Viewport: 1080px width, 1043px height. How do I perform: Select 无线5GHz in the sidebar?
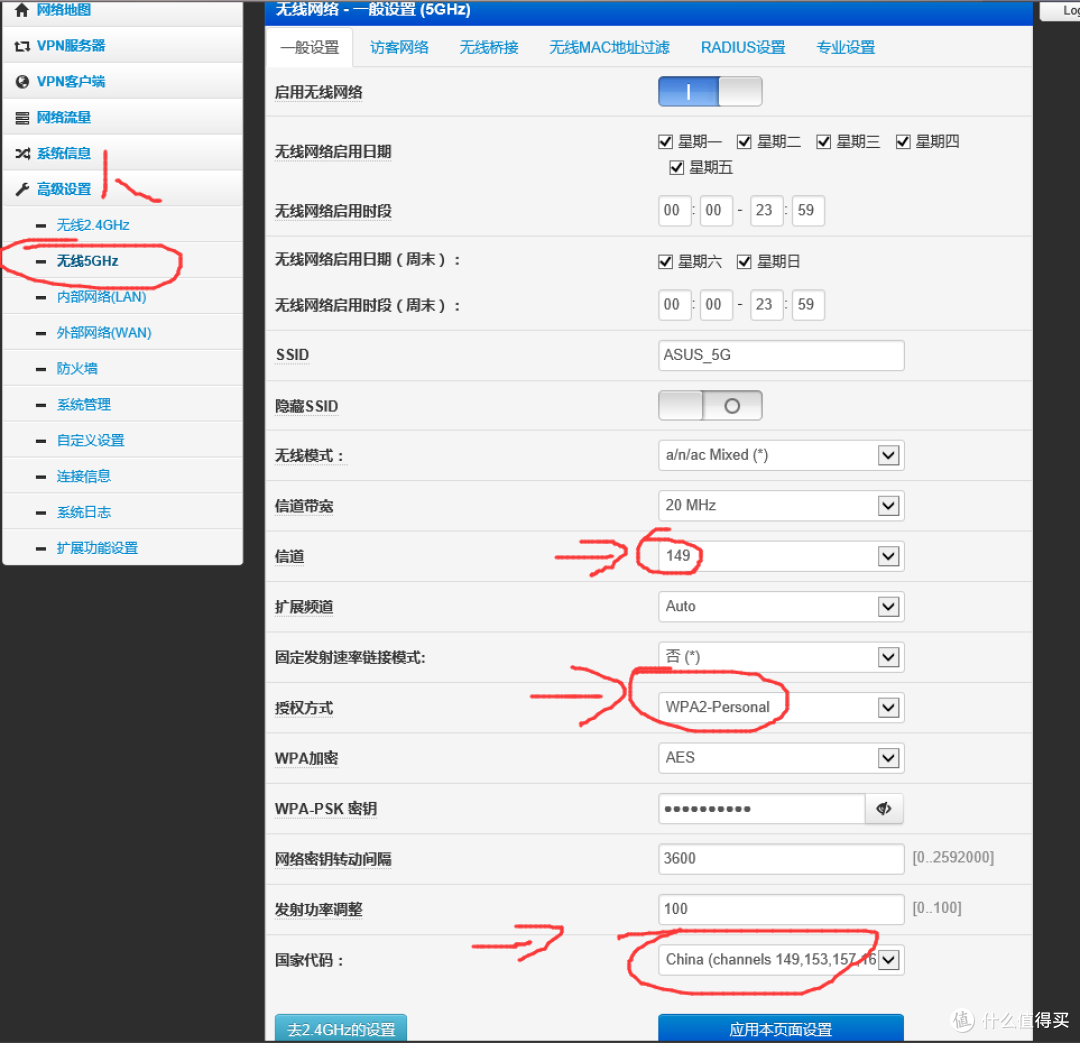pyautogui.click(x=87, y=261)
